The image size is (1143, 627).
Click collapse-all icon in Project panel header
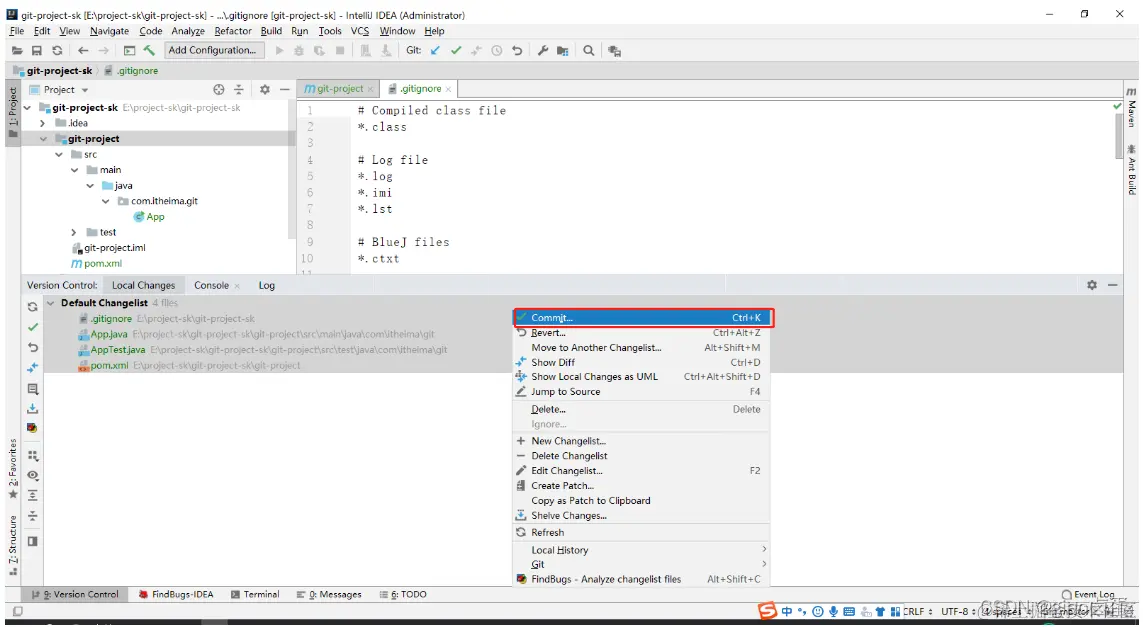click(x=238, y=90)
